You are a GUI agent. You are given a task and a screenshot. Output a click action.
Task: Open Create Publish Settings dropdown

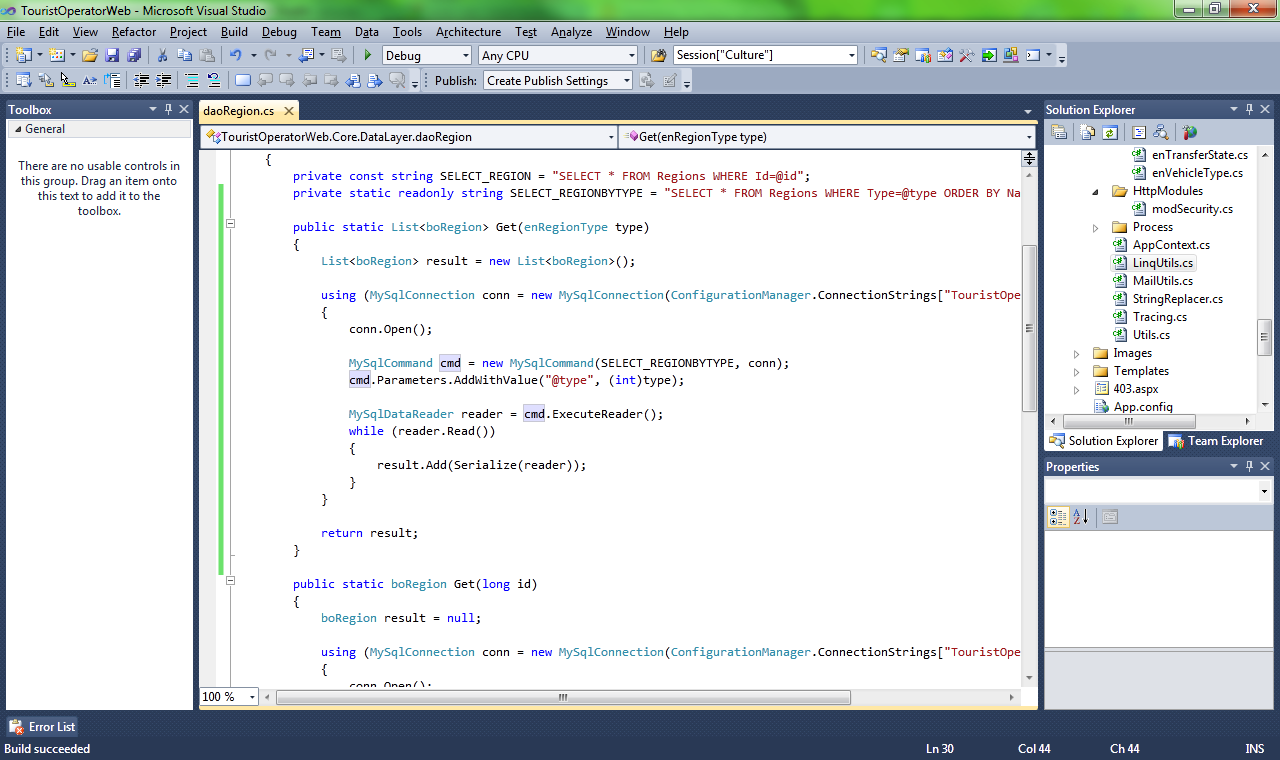[x=627, y=81]
